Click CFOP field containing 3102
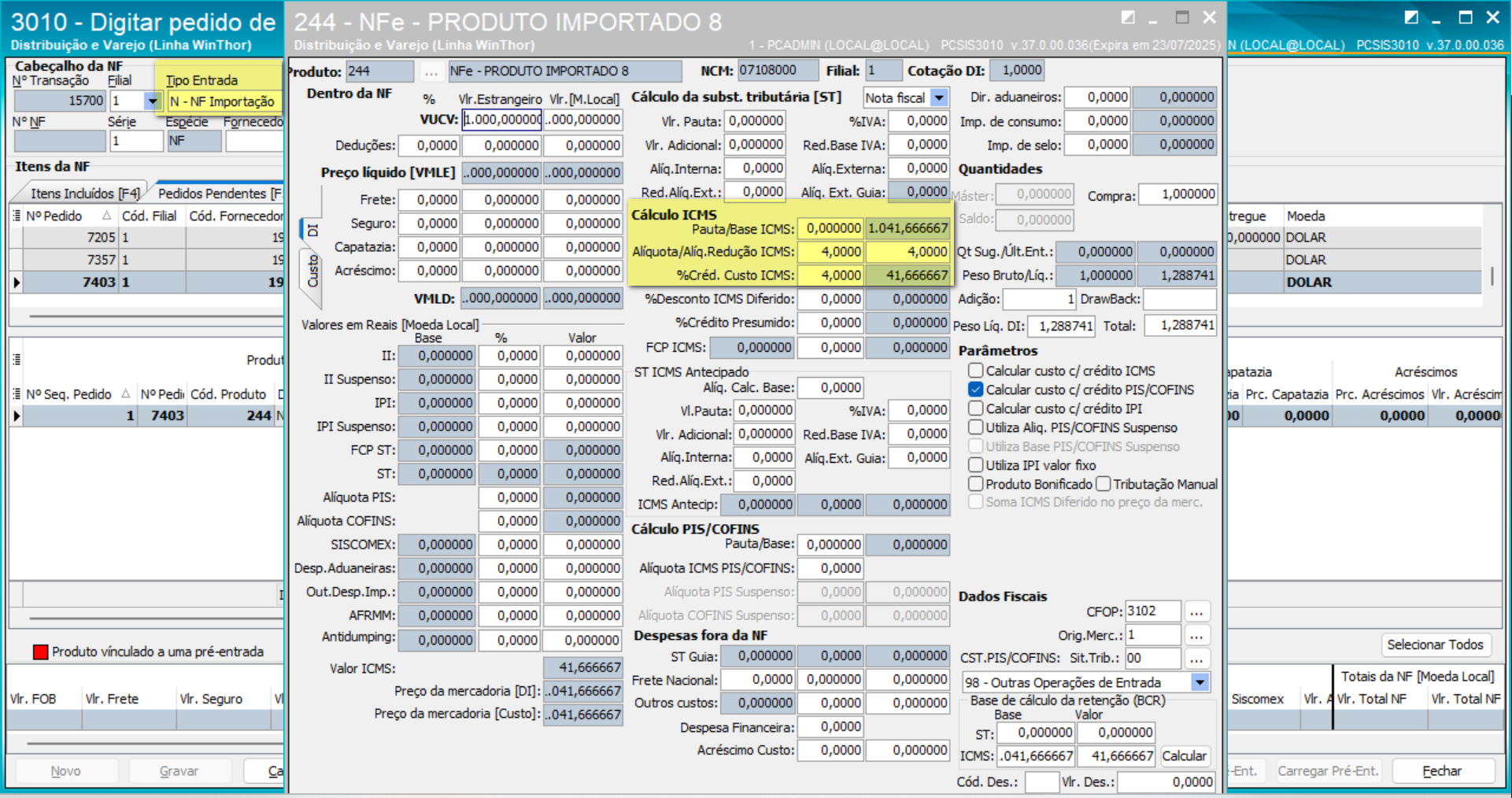This screenshot has width=1512, height=798. (x=1152, y=611)
